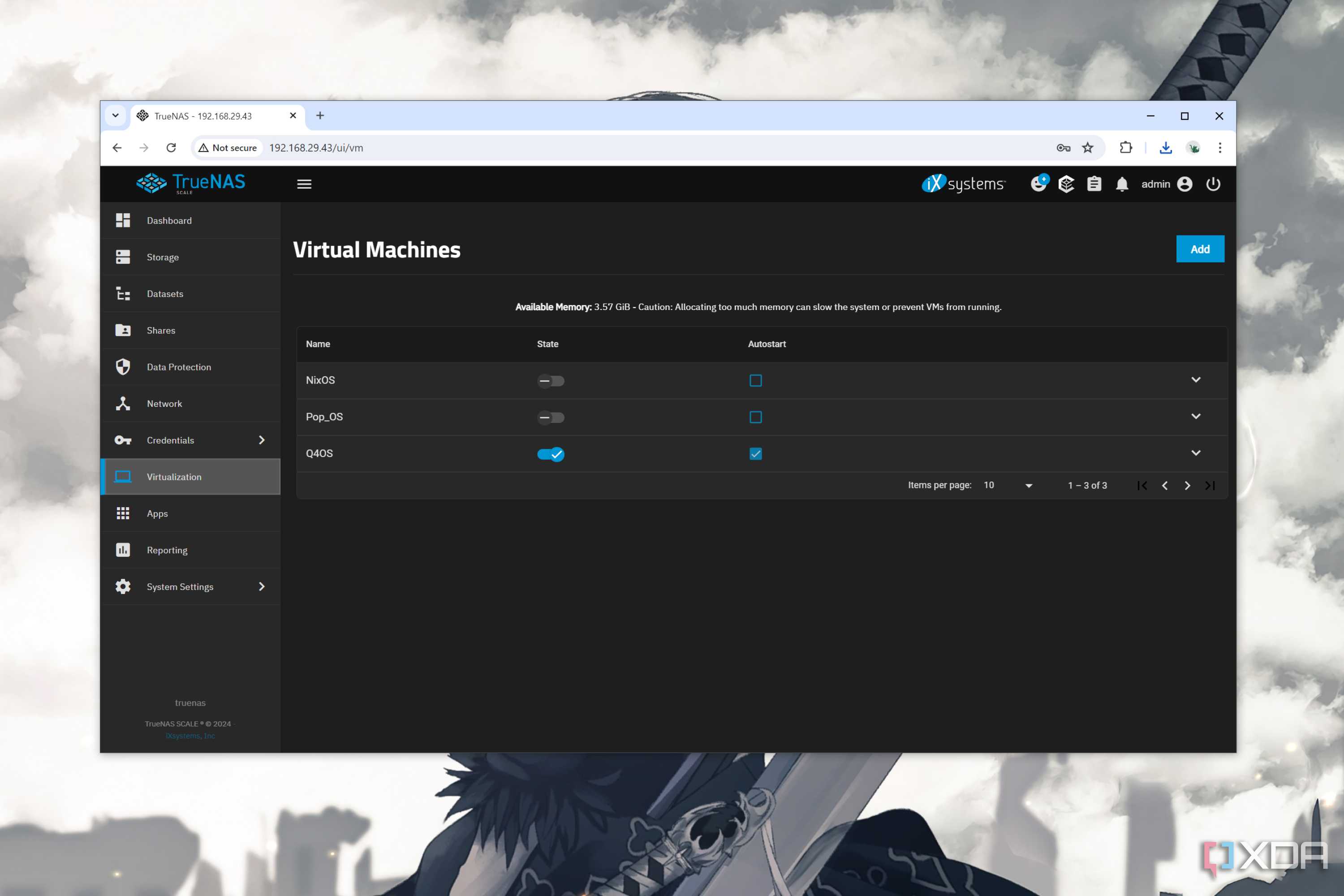This screenshot has width=1344, height=896.
Task: Go to last page of results
Action: click(x=1210, y=486)
